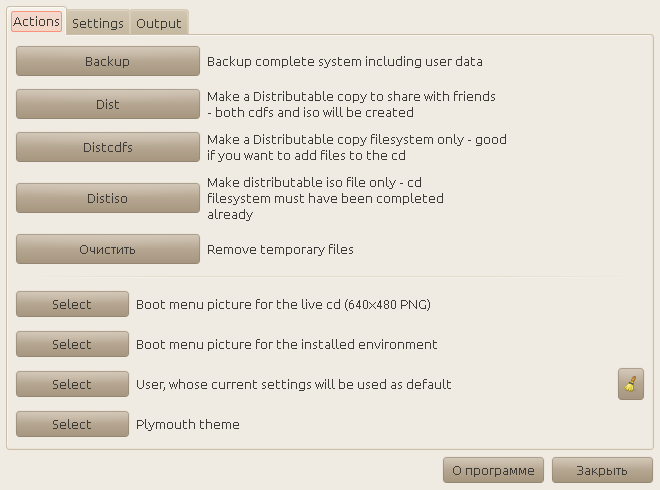The image size is (660, 490).
Task: Switch to the Settings tab
Action: [x=98, y=23]
